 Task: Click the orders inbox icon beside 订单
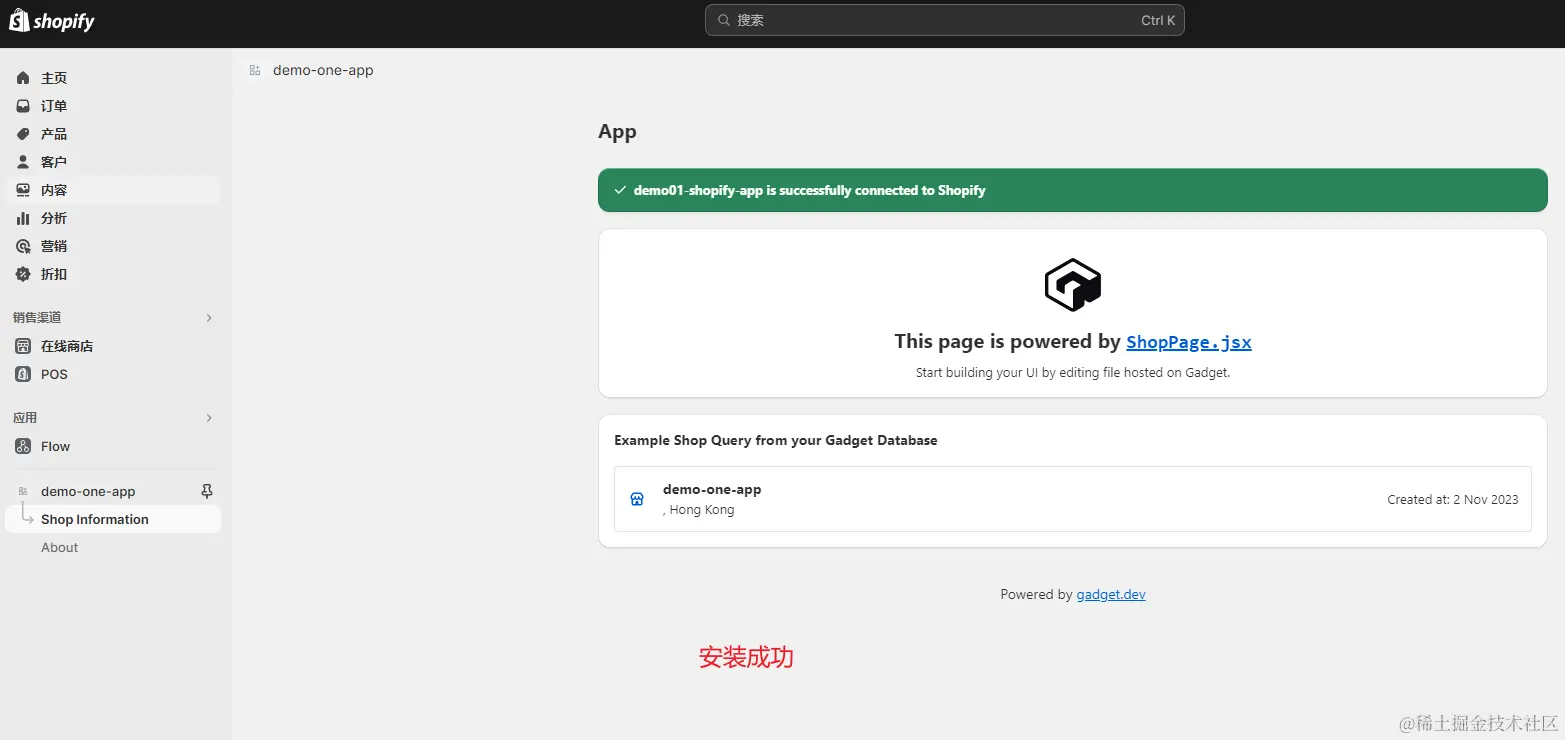23,106
